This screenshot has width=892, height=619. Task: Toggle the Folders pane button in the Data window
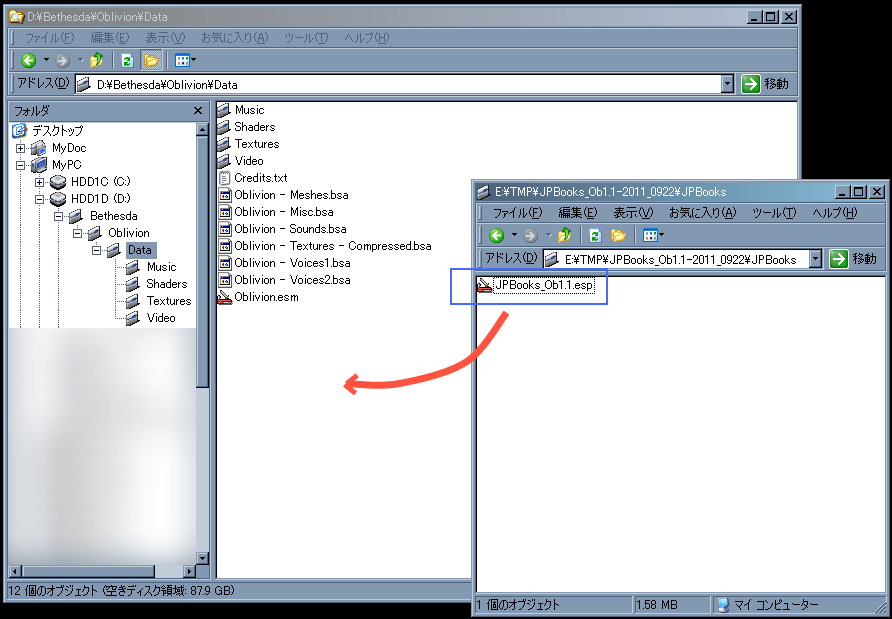pos(151,61)
